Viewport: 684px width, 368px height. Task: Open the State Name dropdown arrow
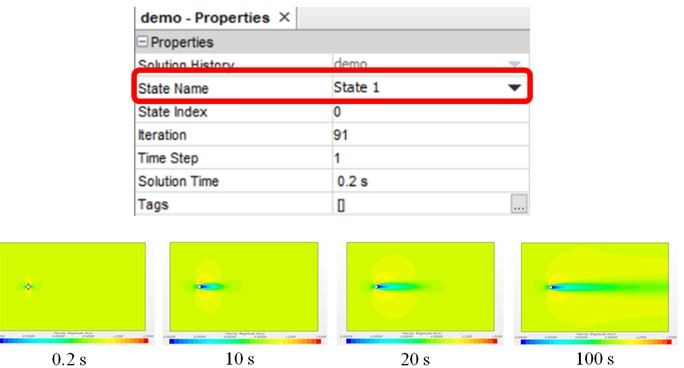[514, 88]
